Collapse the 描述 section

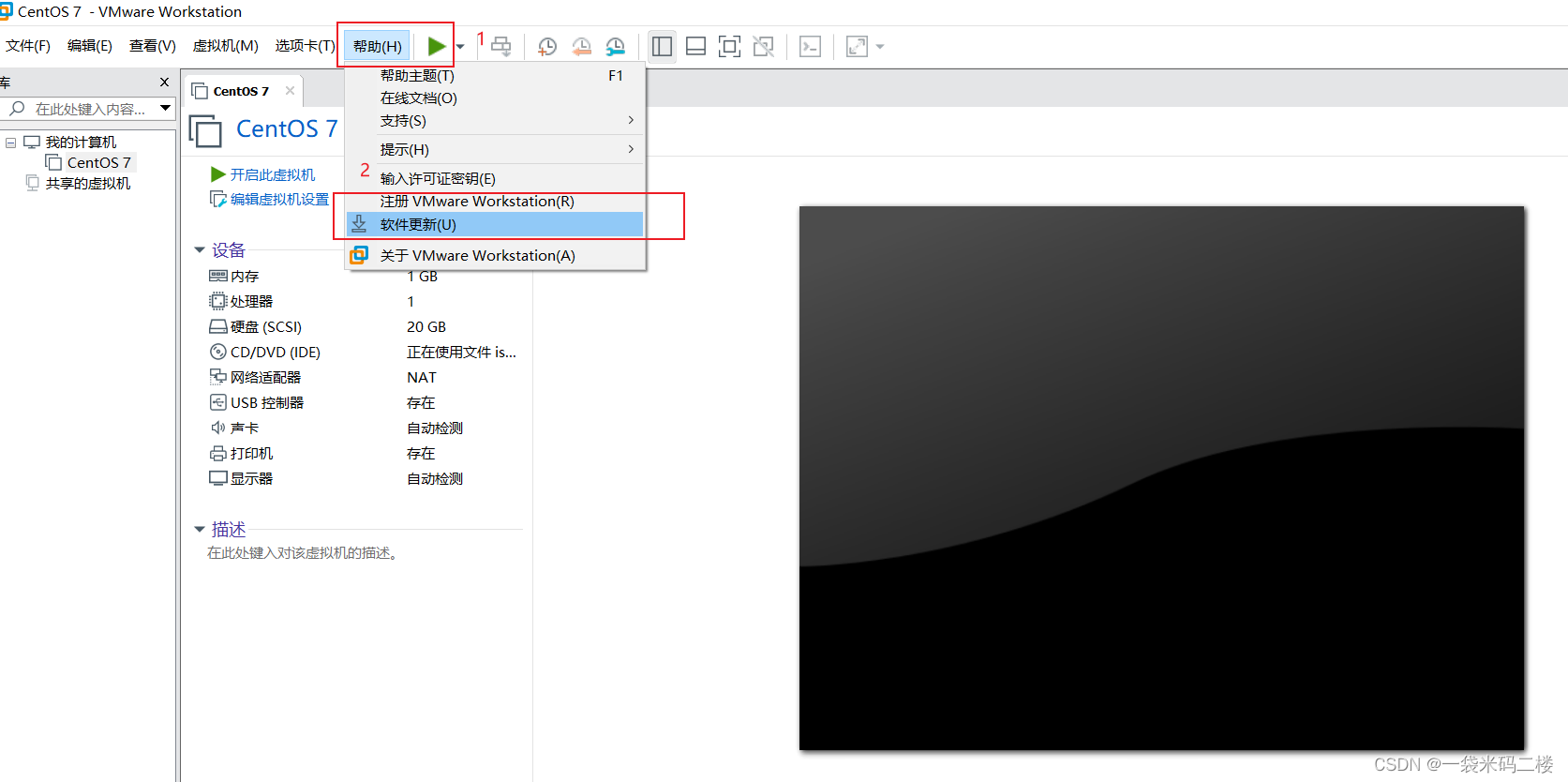pos(200,530)
